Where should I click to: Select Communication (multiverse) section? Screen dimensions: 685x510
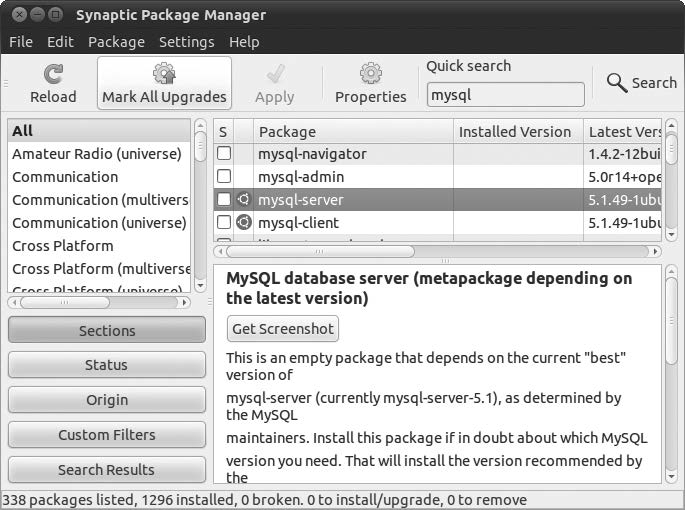99,200
